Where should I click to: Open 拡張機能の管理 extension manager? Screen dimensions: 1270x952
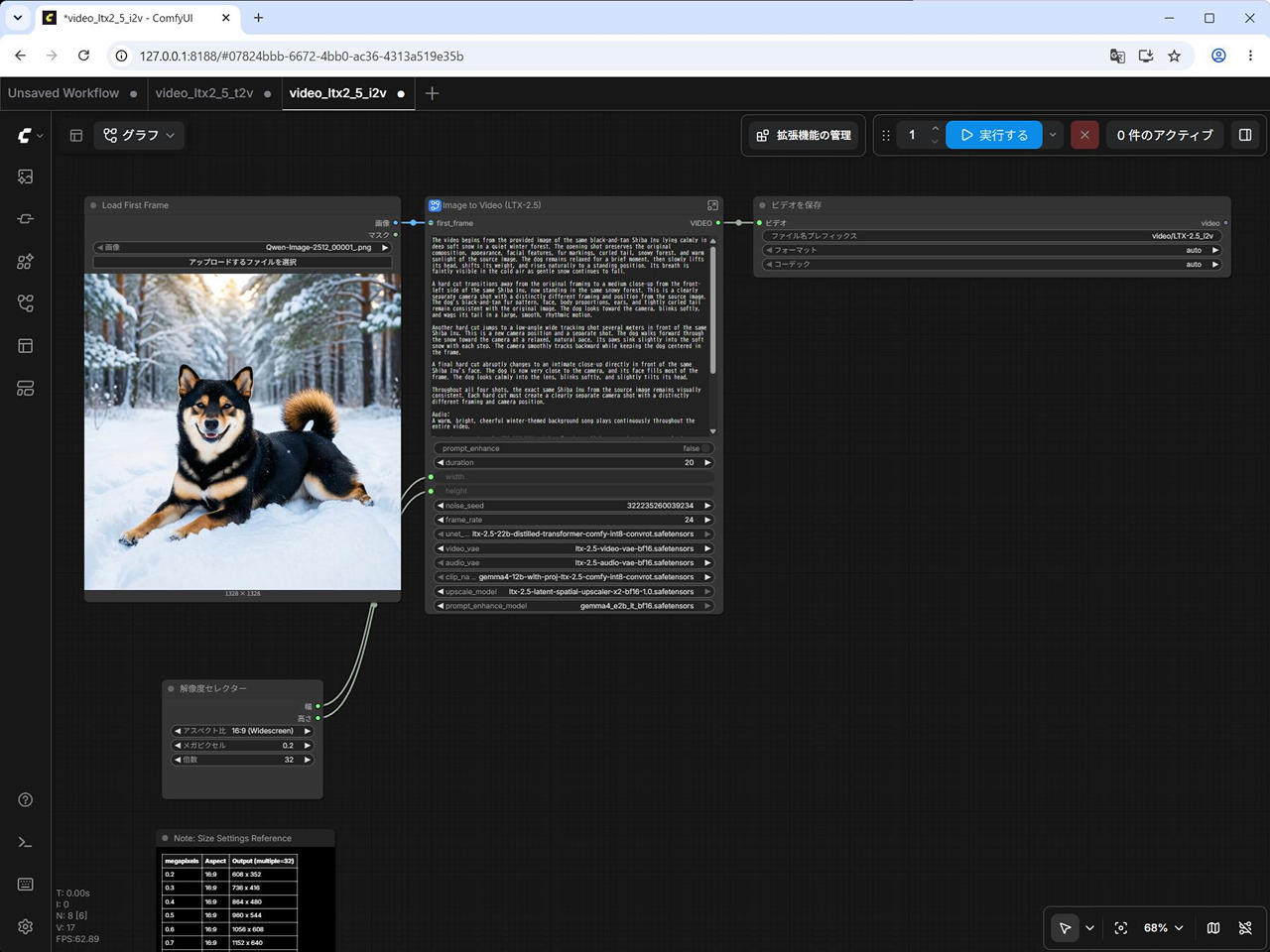(x=804, y=135)
